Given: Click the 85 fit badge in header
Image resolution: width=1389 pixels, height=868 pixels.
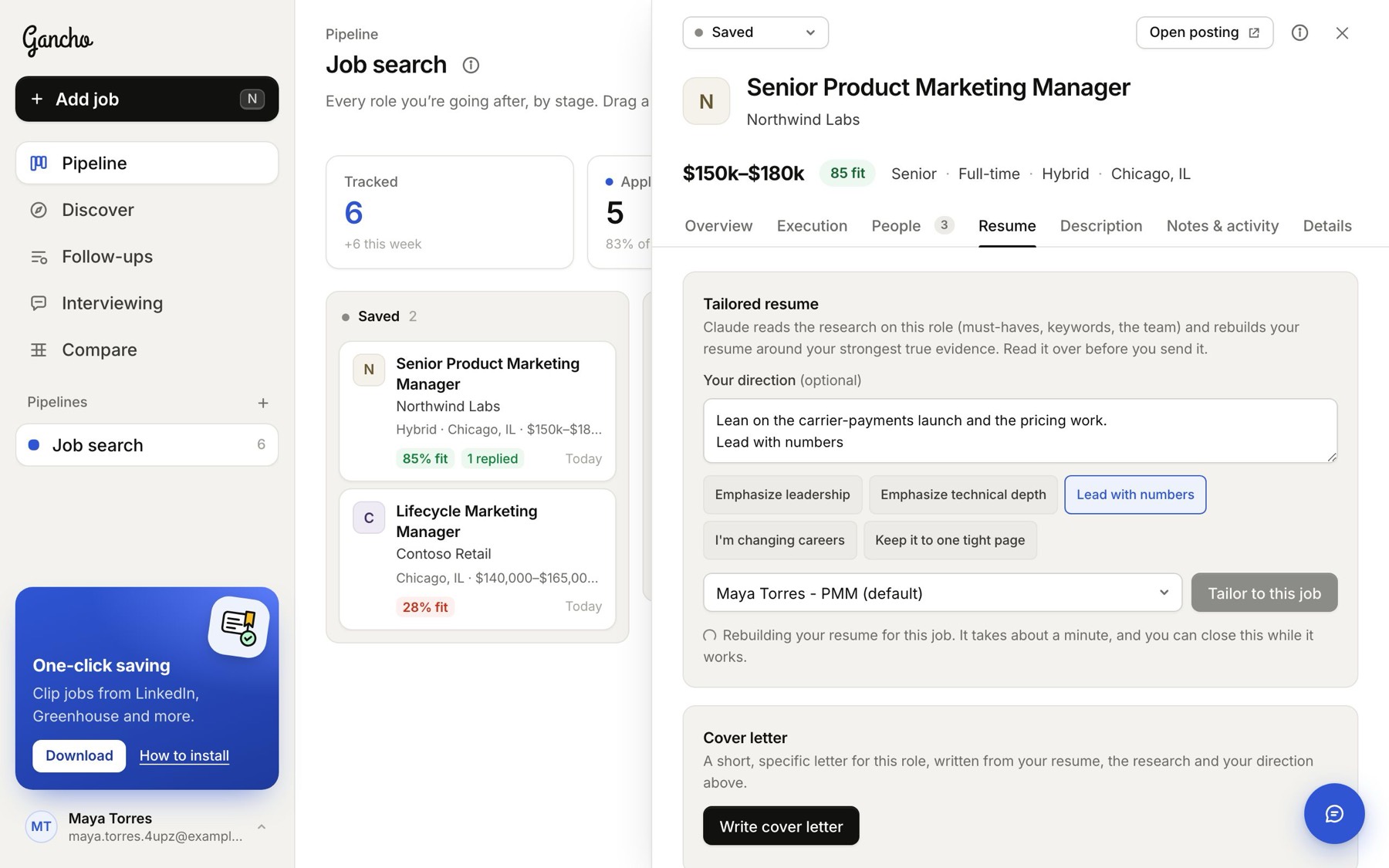Looking at the screenshot, I should point(847,174).
